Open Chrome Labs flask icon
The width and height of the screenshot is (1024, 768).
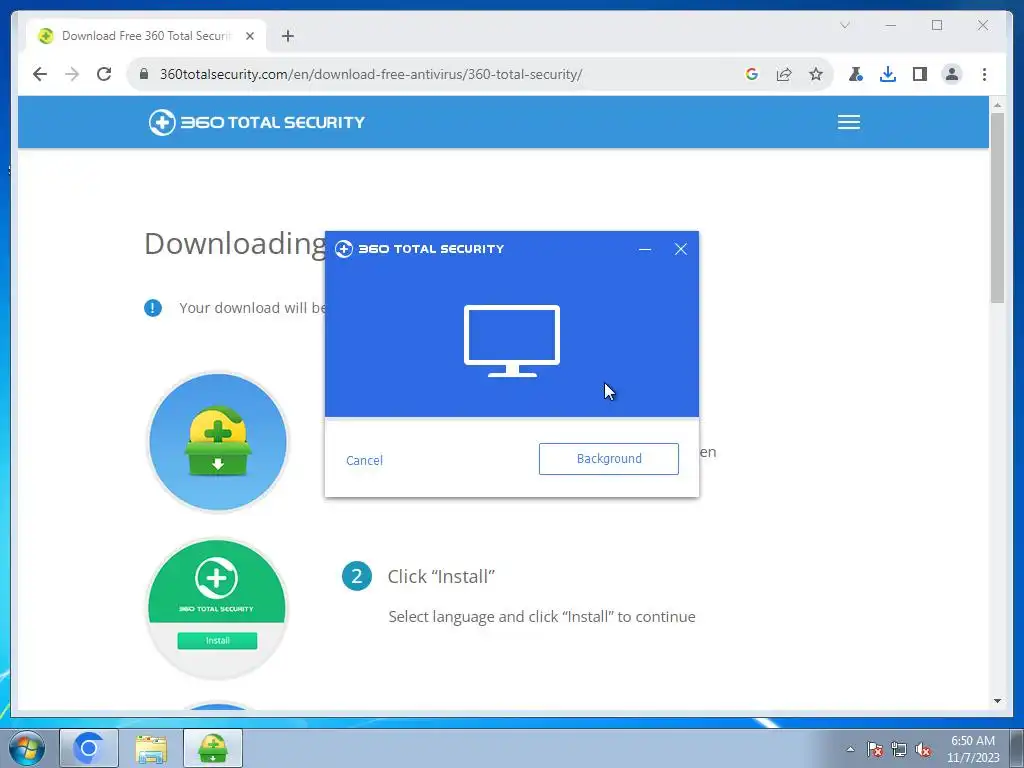pyautogui.click(x=856, y=74)
